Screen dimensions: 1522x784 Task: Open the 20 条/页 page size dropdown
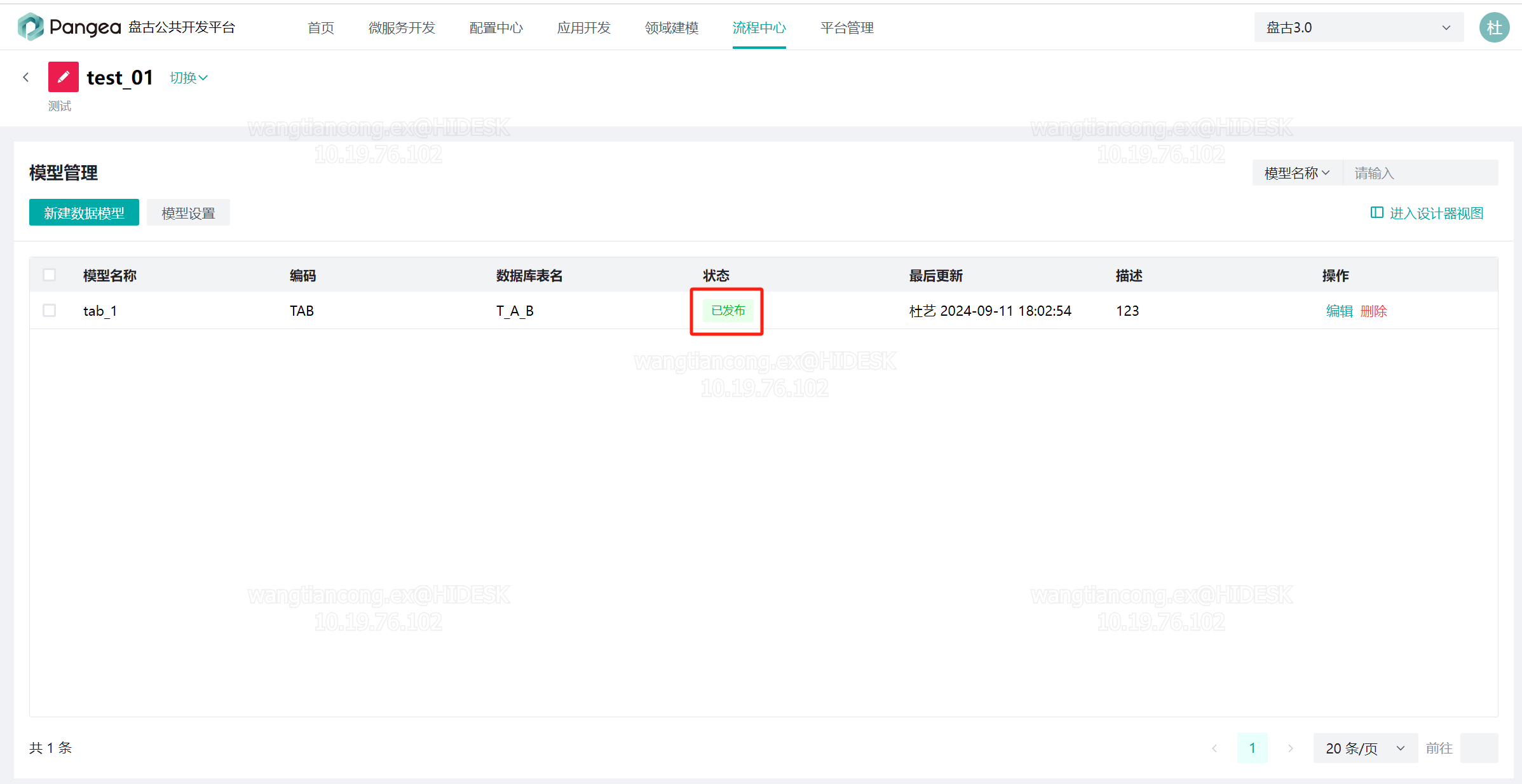point(1365,748)
